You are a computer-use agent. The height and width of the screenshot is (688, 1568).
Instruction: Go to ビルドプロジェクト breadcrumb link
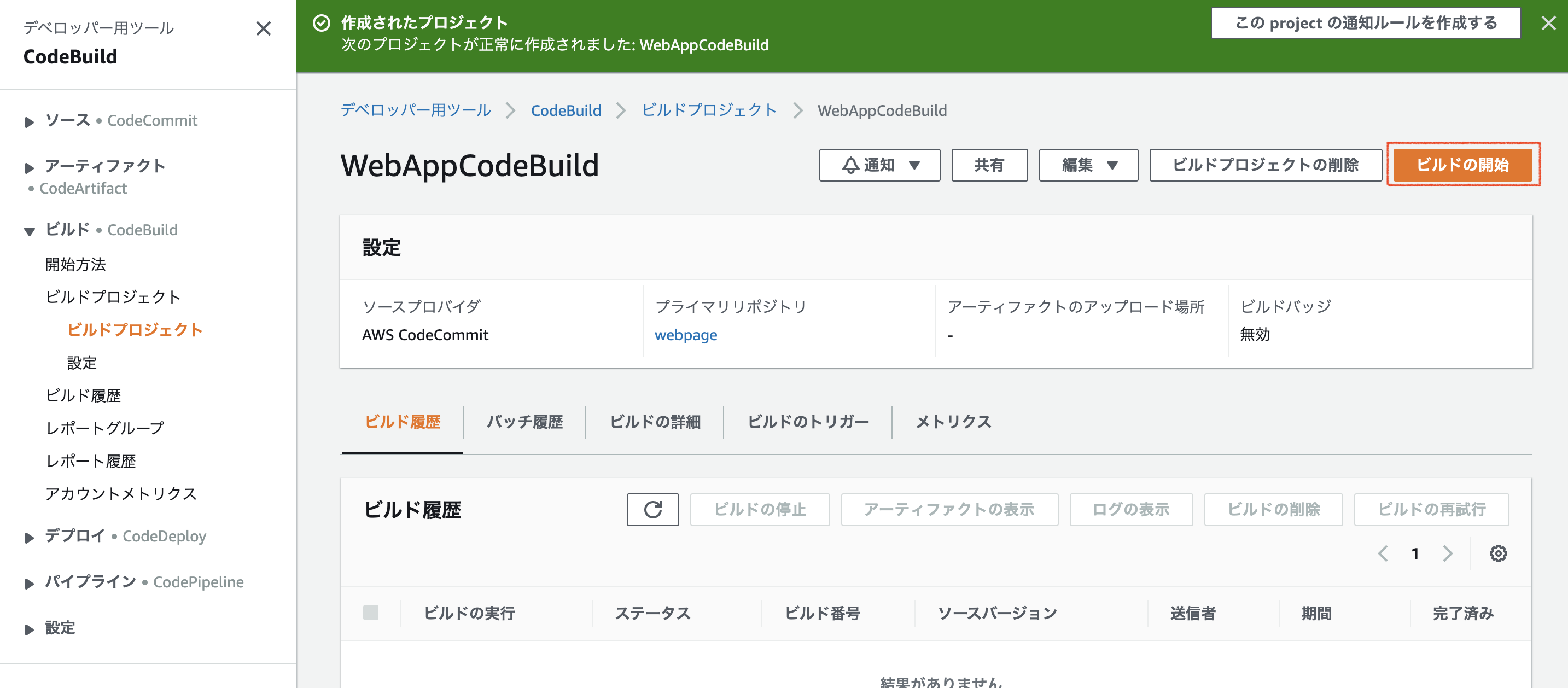[x=709, y=110]
